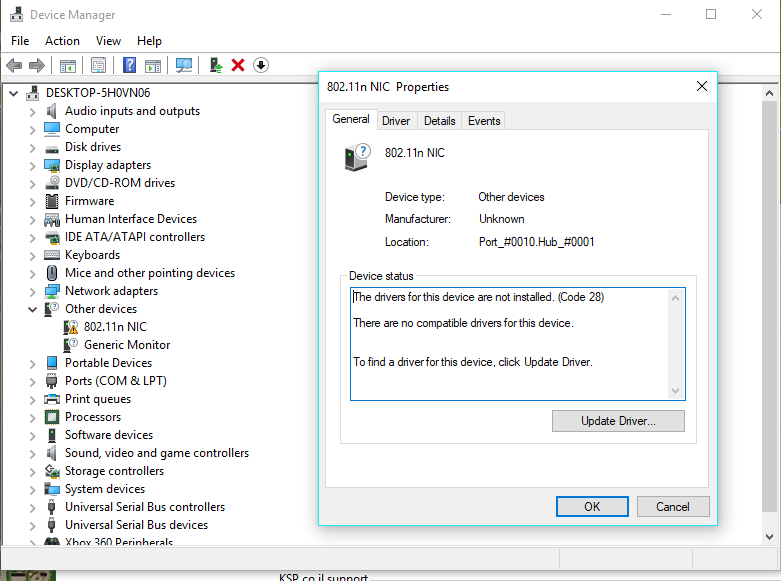
Task: Select Generic Monitor in the device tree
Action: coord(127,345)
